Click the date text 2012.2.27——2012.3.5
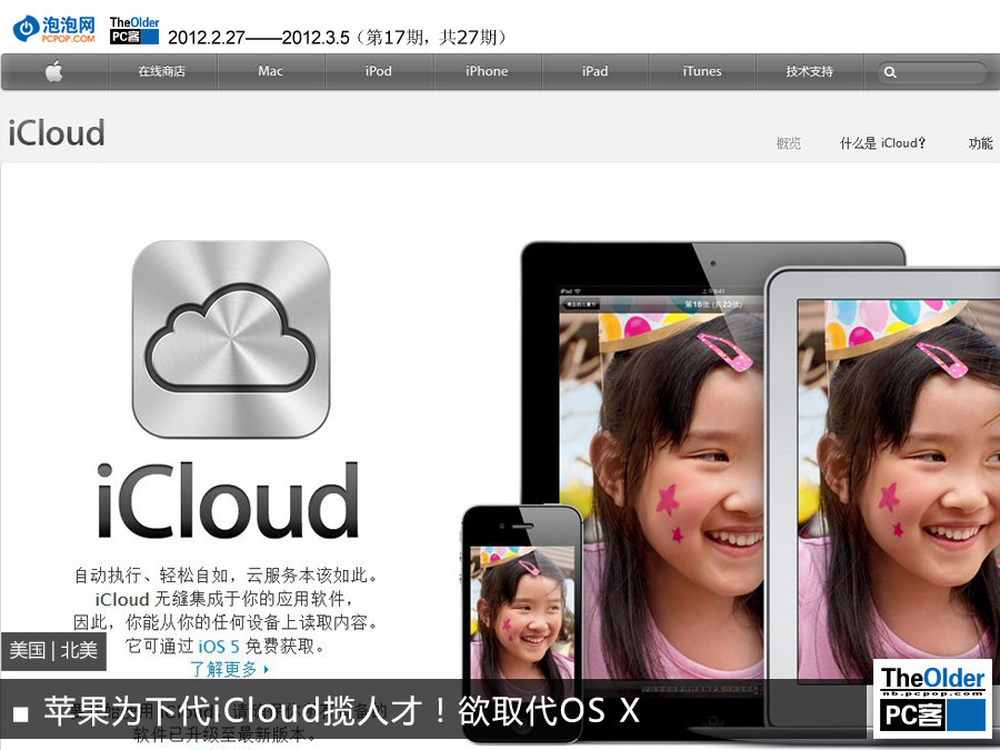The image size is (1000, 750). tap(259, 38)
